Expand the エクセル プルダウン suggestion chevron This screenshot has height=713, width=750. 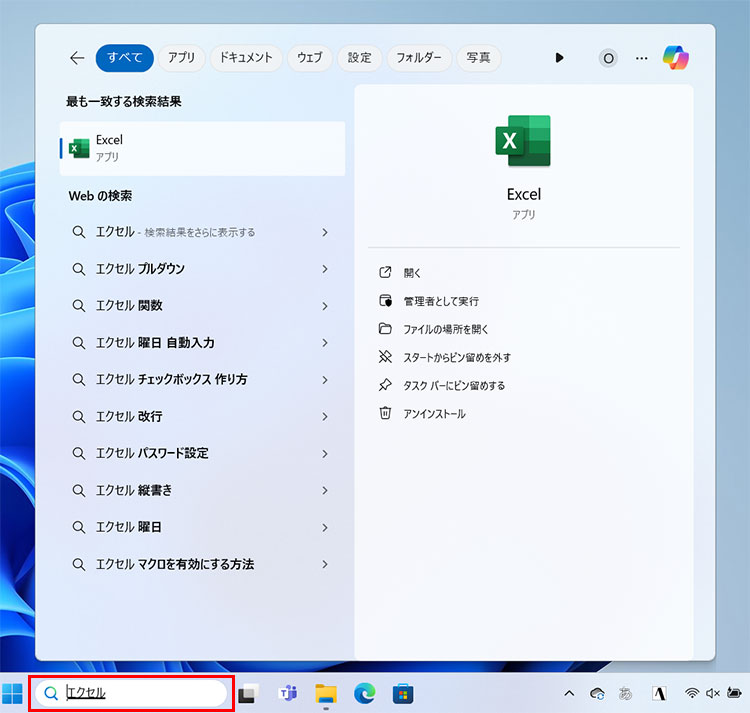click(x=325, y=269)
